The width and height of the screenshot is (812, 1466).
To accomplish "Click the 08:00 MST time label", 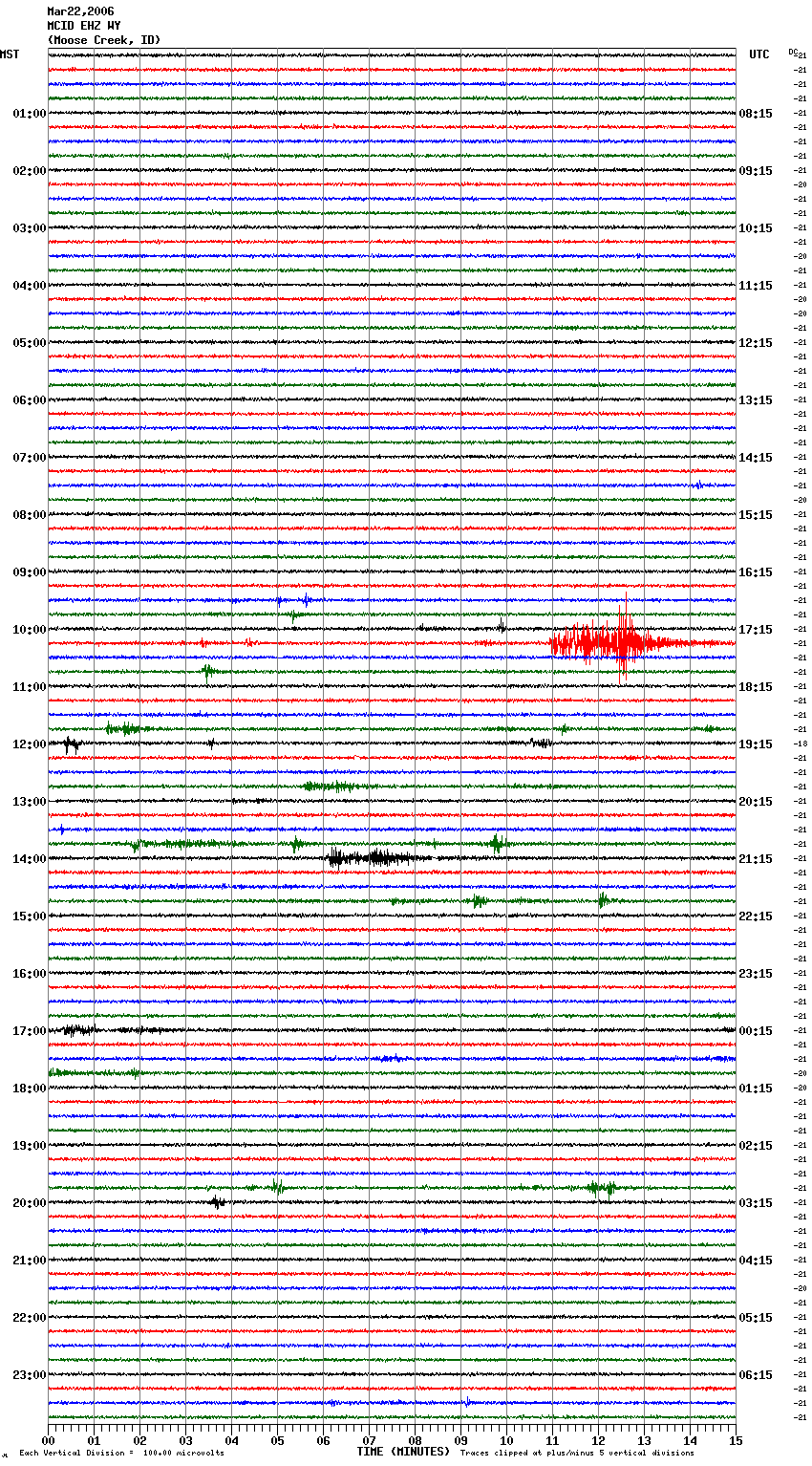I will coord(30,515).
